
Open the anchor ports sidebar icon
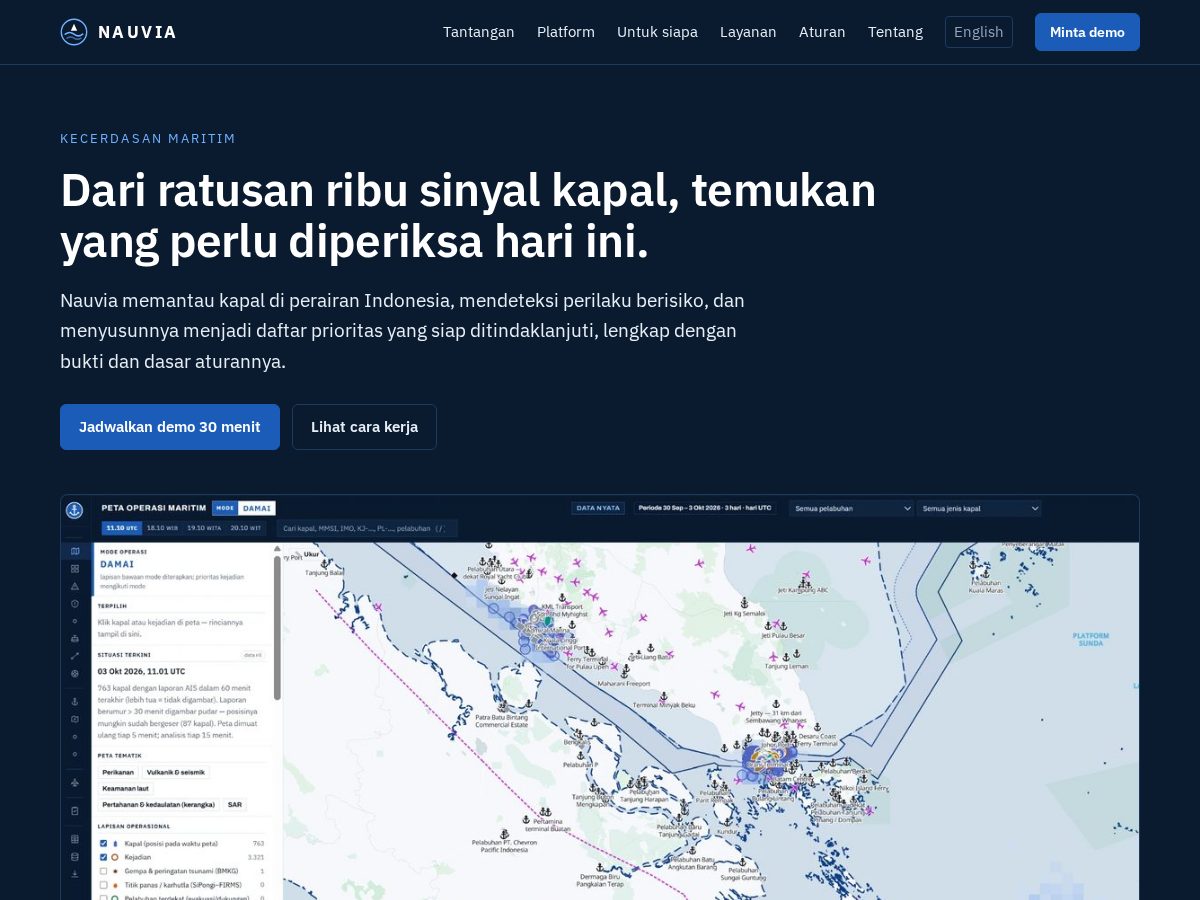(x=75, y=701)
